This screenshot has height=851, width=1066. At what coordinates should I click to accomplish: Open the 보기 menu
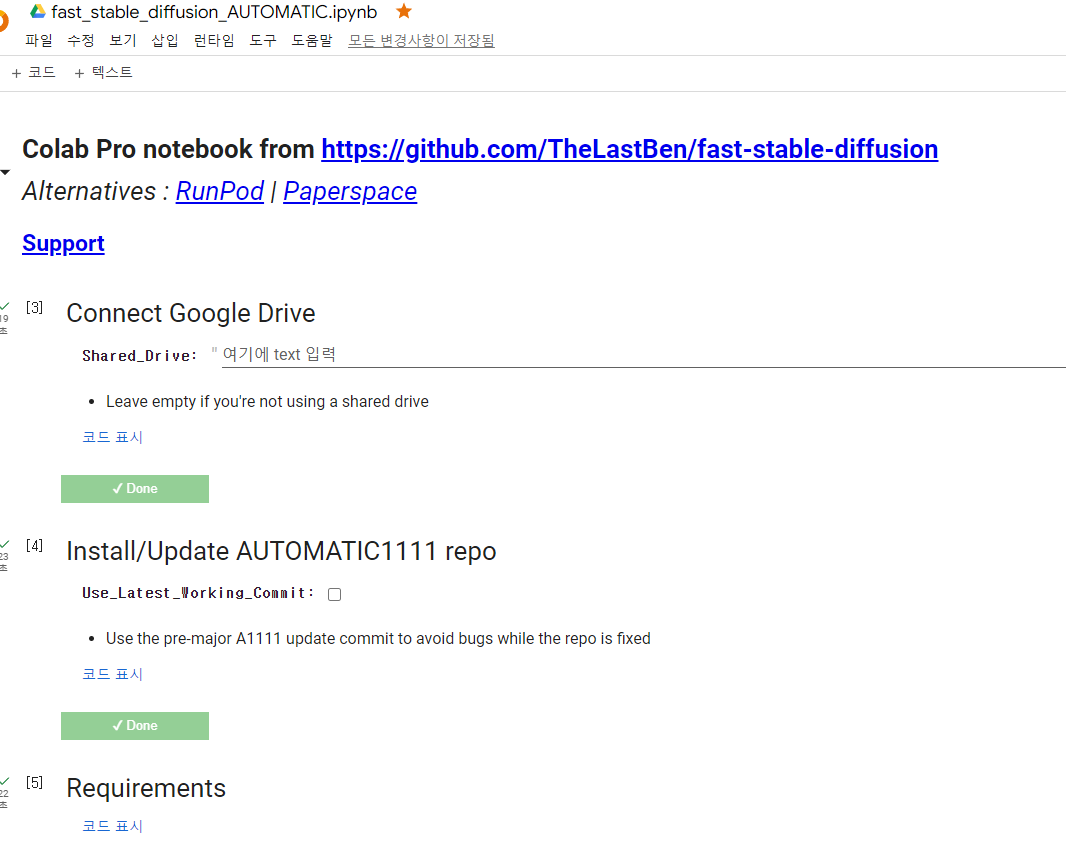click(123, 41)
